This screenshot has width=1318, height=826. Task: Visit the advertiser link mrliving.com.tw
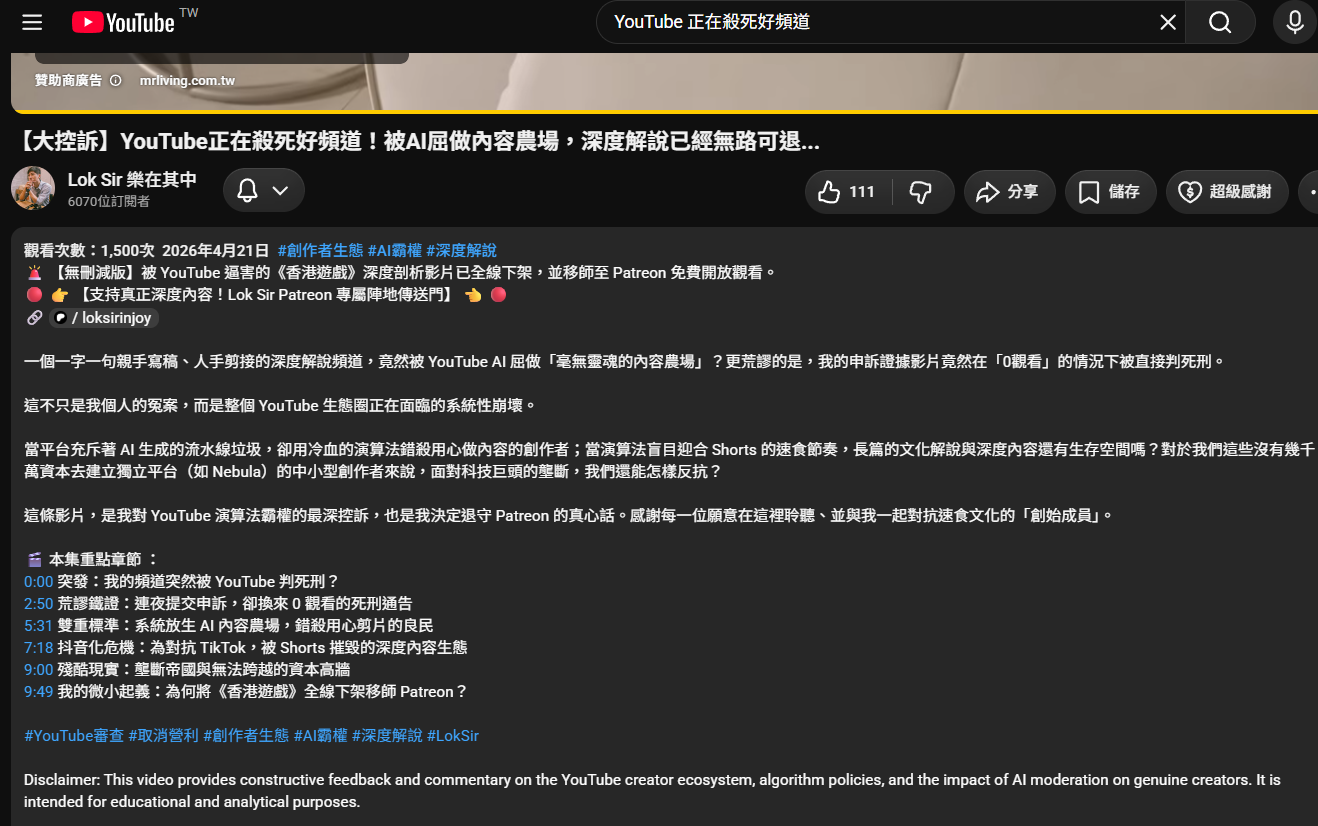[x=187, y=80]
